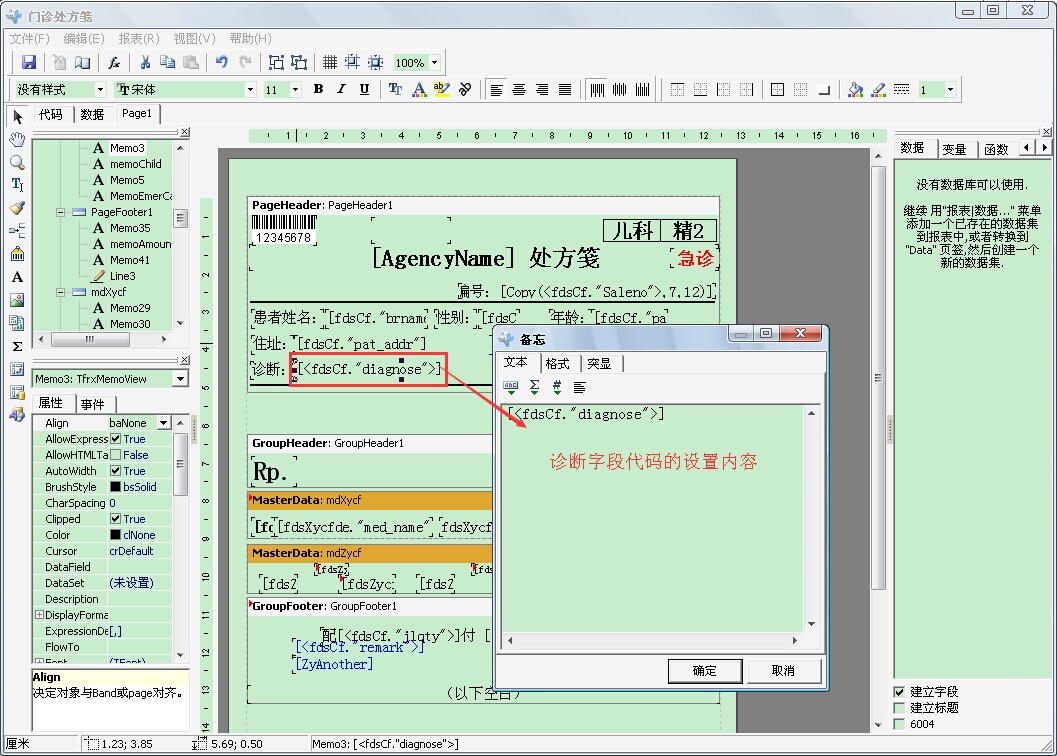Cut selection with the scissors icon
The height and width of the screenshot is (756, 1057).
click(145, 63)
